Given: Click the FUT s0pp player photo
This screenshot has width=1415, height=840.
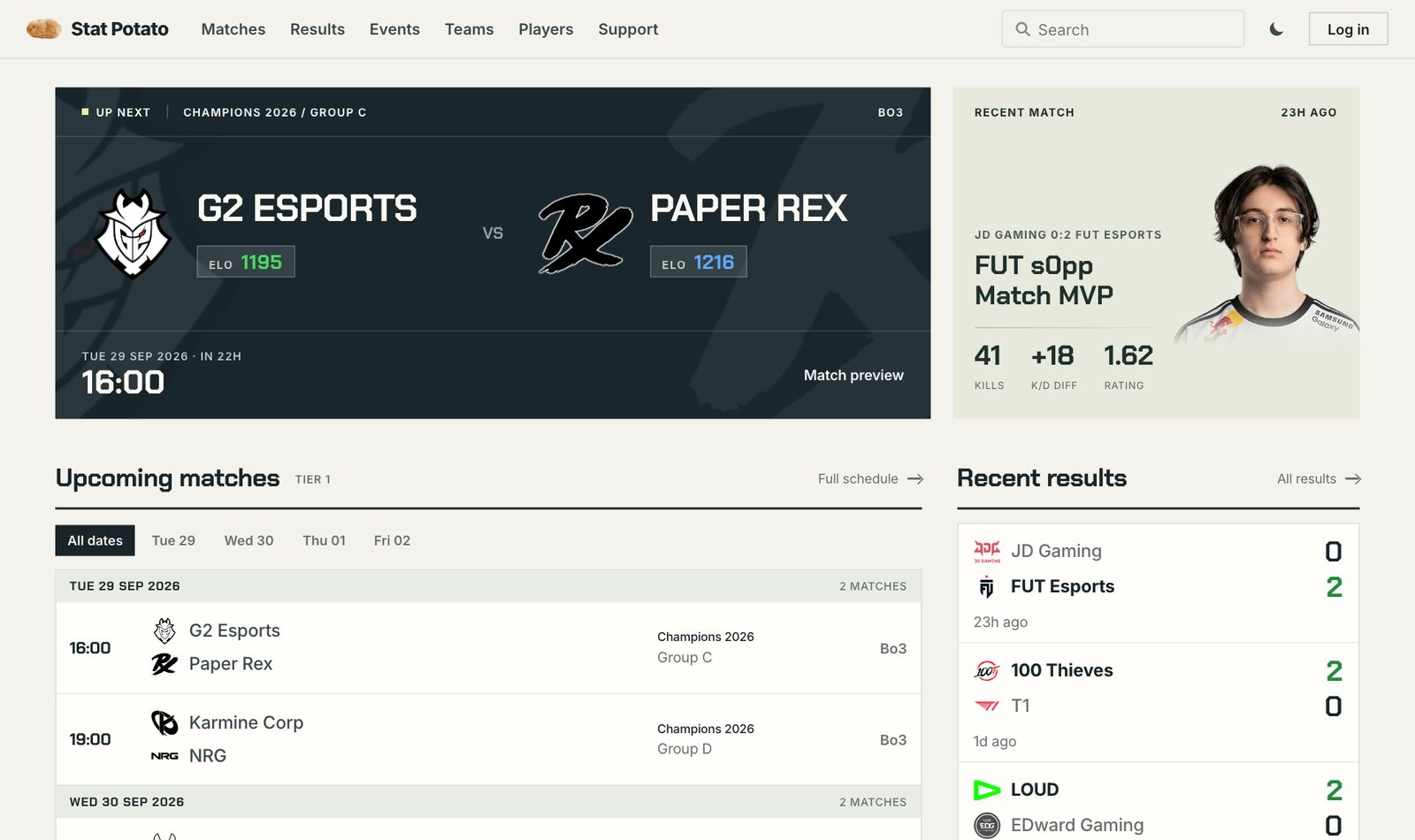Looking at the screenshot, I should (x=1266, y=253).
